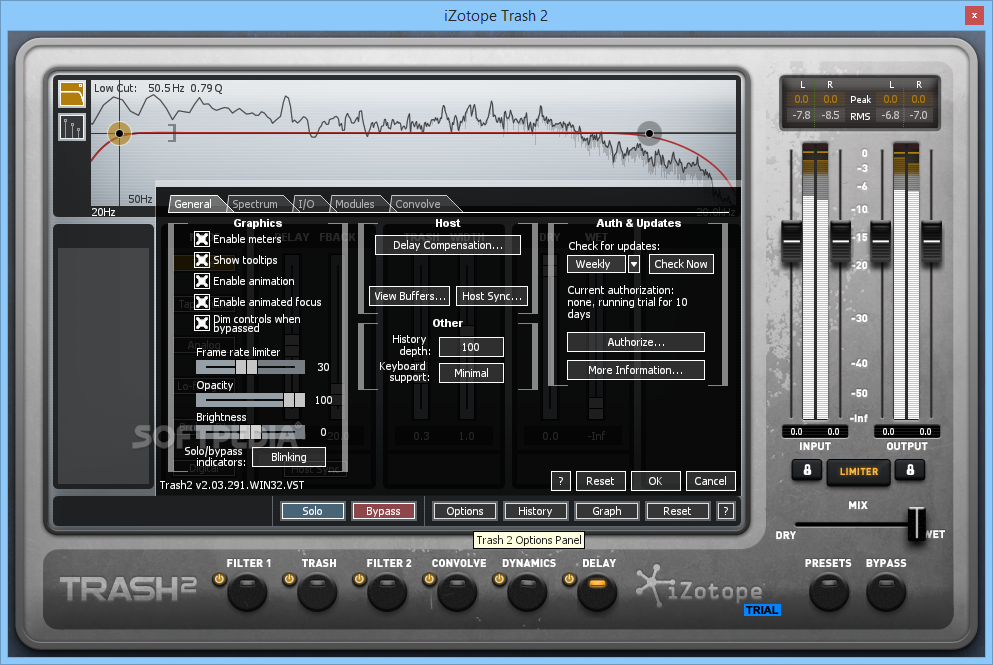Click Reset in the options dialog
The height and width of the screenshot is (665, 993).
600,481
